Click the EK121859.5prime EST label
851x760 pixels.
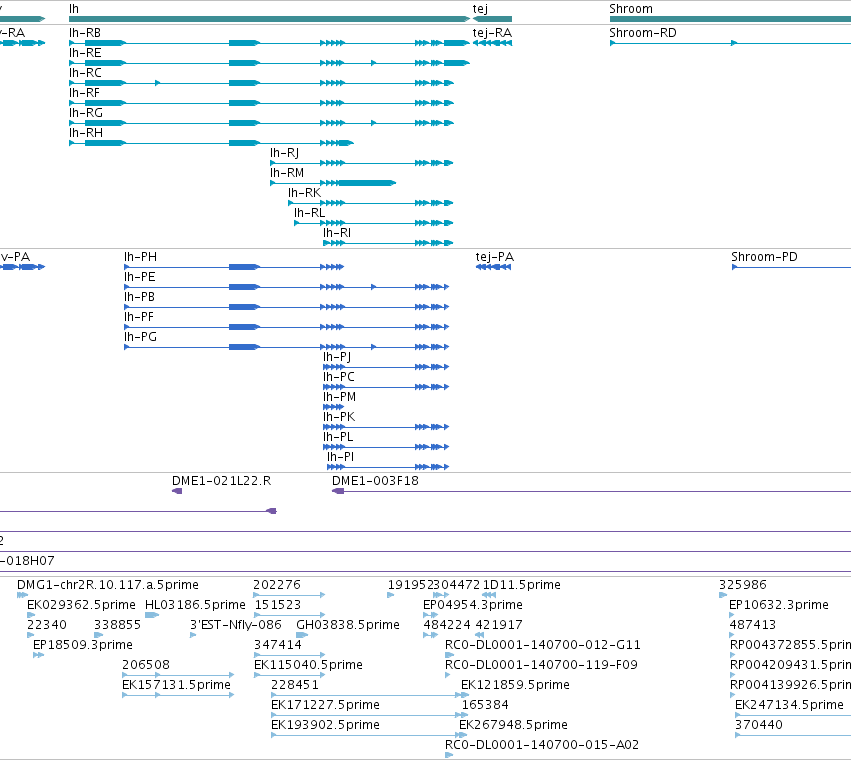coord(515,686)
